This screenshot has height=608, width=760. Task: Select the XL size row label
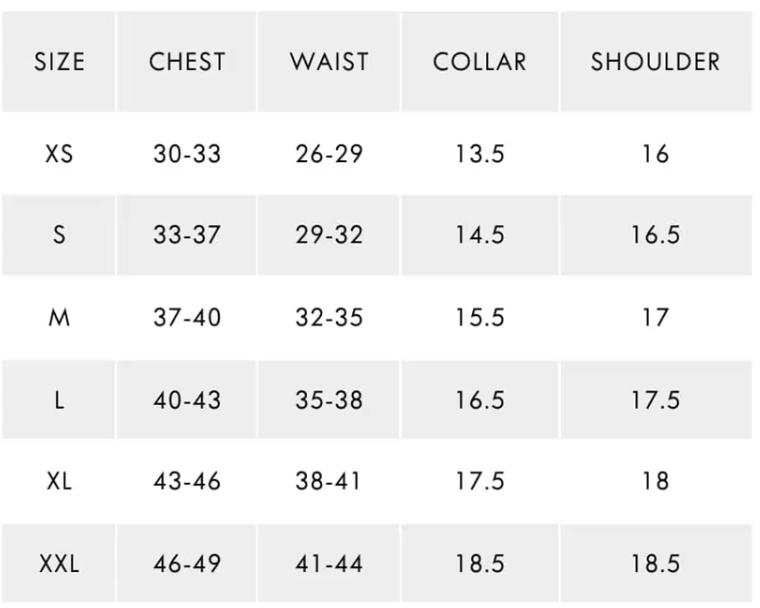pos(59,481)
